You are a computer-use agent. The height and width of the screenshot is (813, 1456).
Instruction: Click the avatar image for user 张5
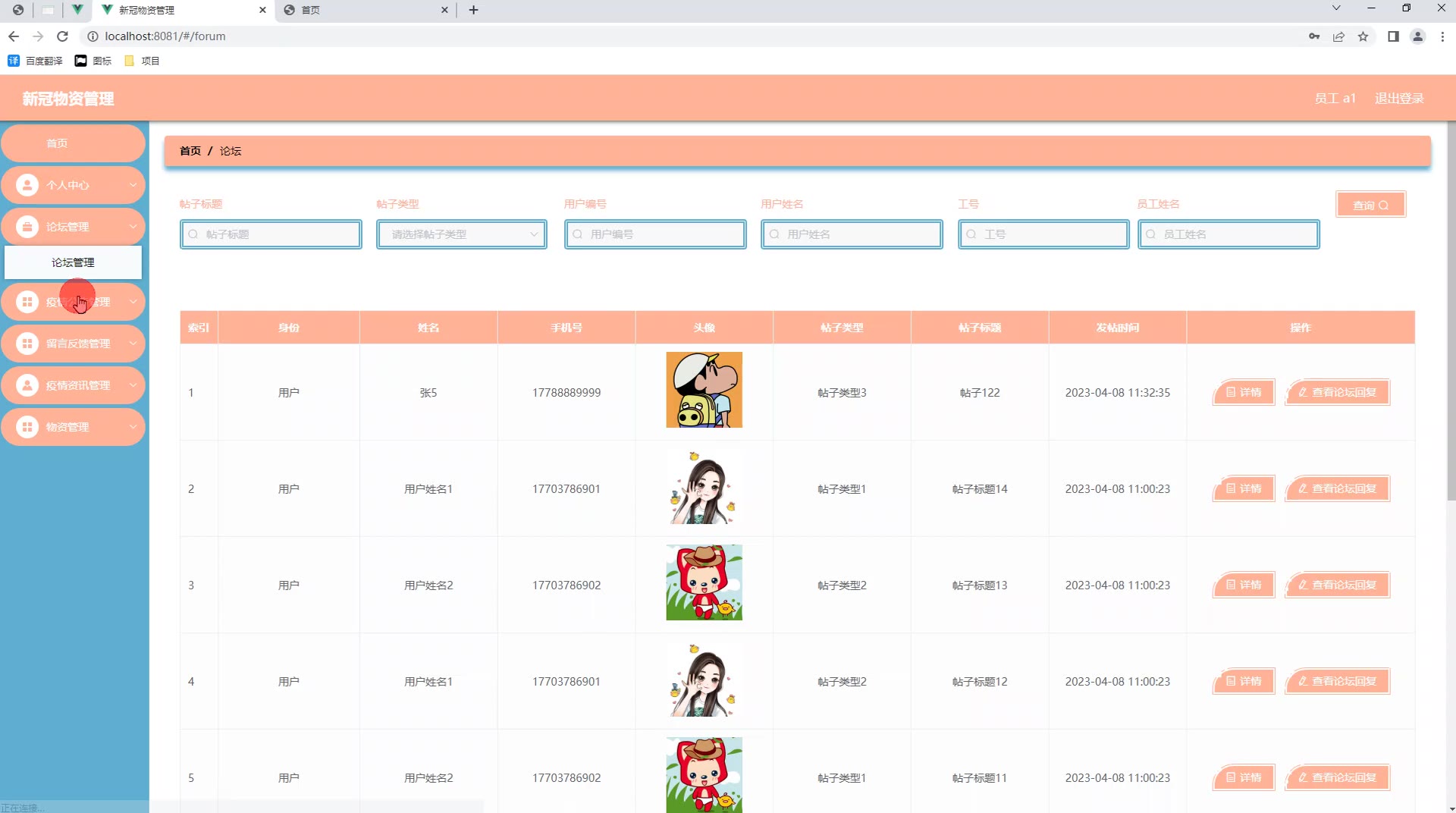point(704,390)
